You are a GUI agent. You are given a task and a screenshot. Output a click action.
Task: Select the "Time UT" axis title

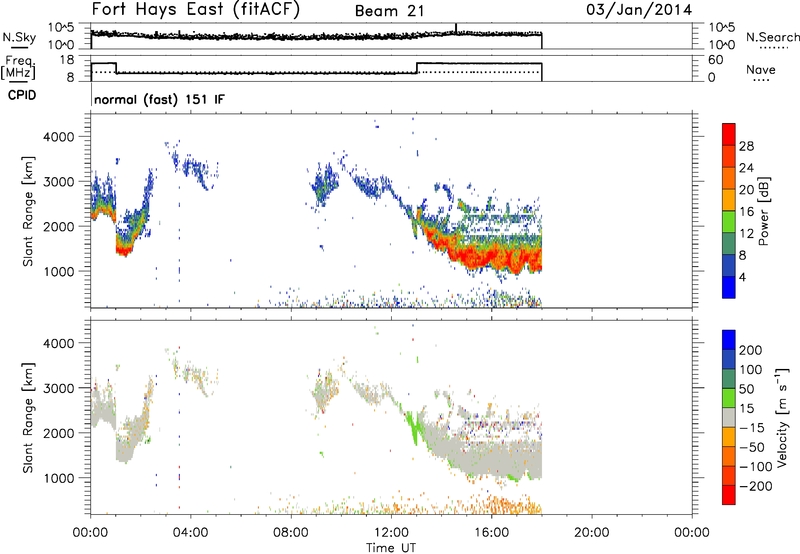(x=391, y=548)
